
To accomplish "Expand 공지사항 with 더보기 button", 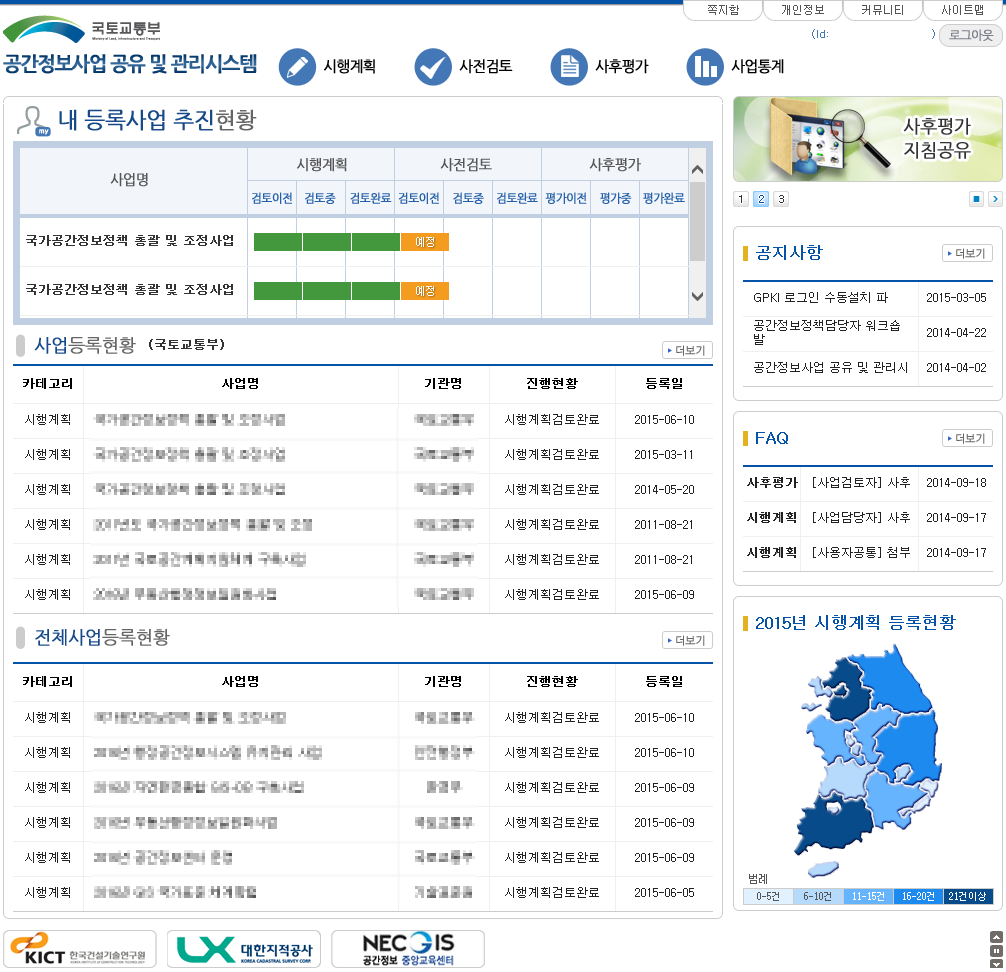I will [966, 253].
